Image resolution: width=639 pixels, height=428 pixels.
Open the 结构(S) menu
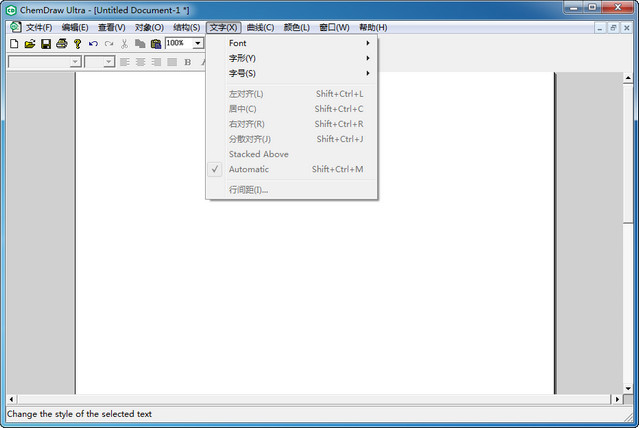click(186, 27)
